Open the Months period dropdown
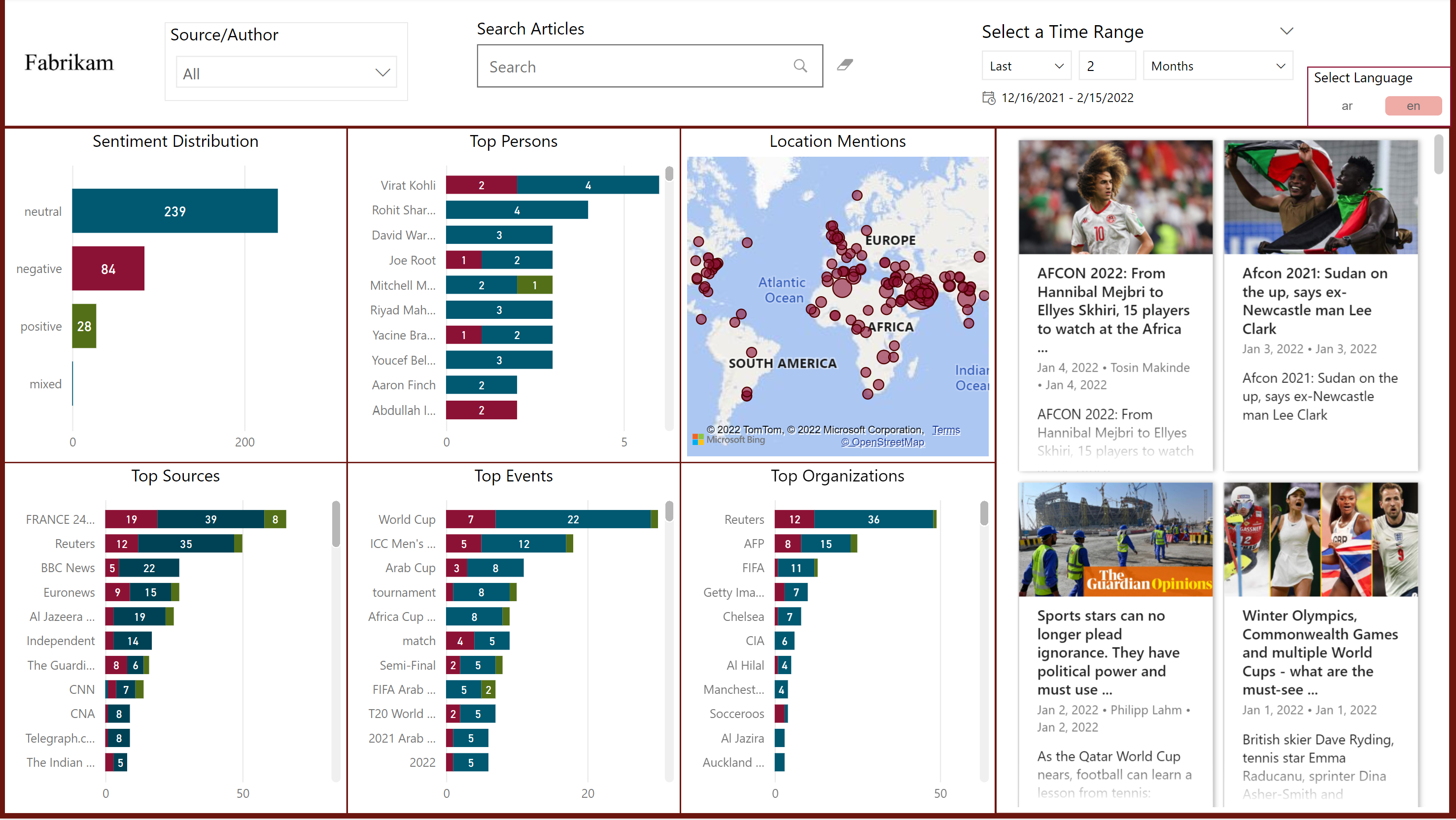Image resolution: width=1456 pixels, height=820 pixels. (1217, 66)
